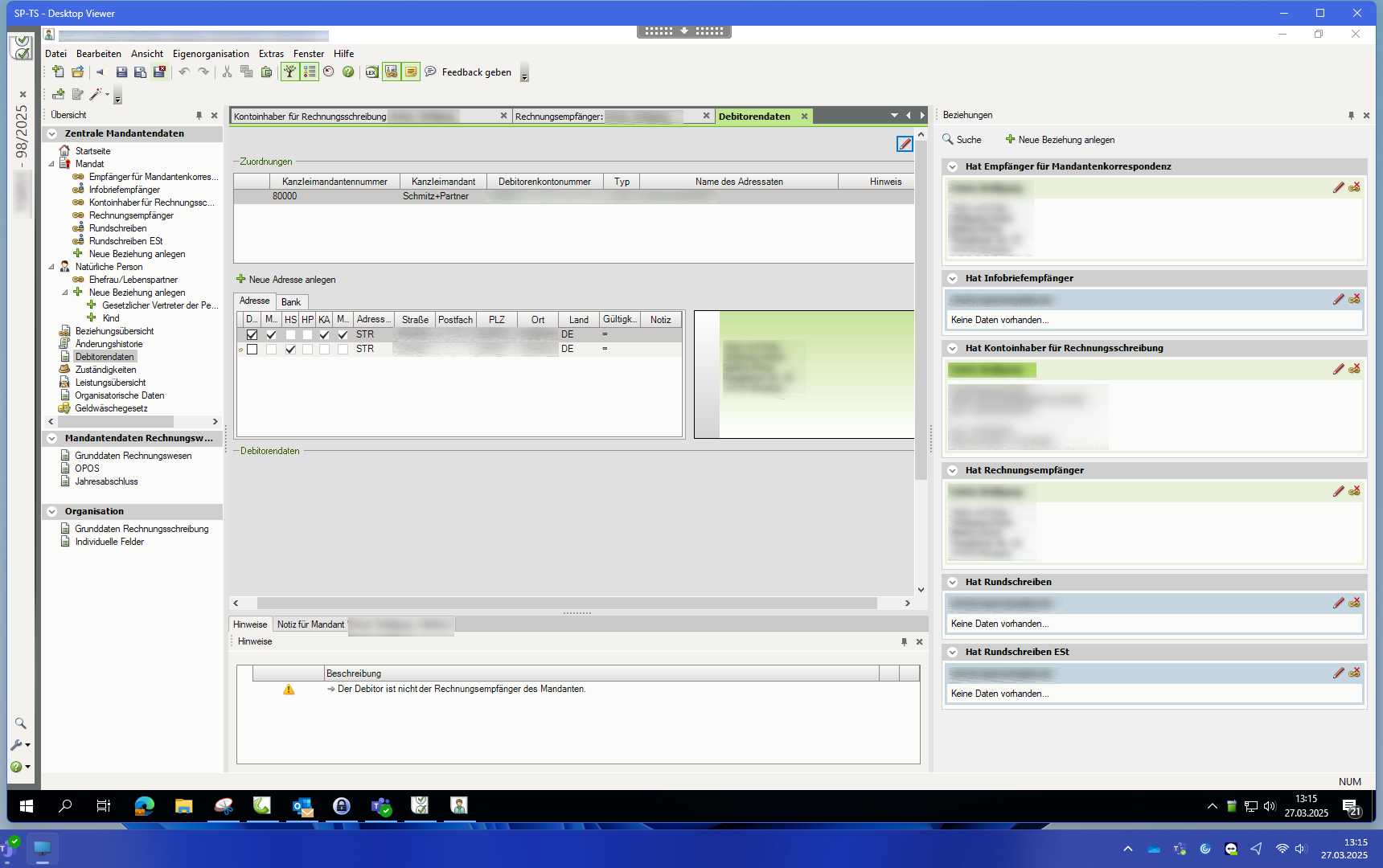This screenshot has height=868, width=1383.
Task: Collapse the Mandat tree node
Action: point(51,164)
